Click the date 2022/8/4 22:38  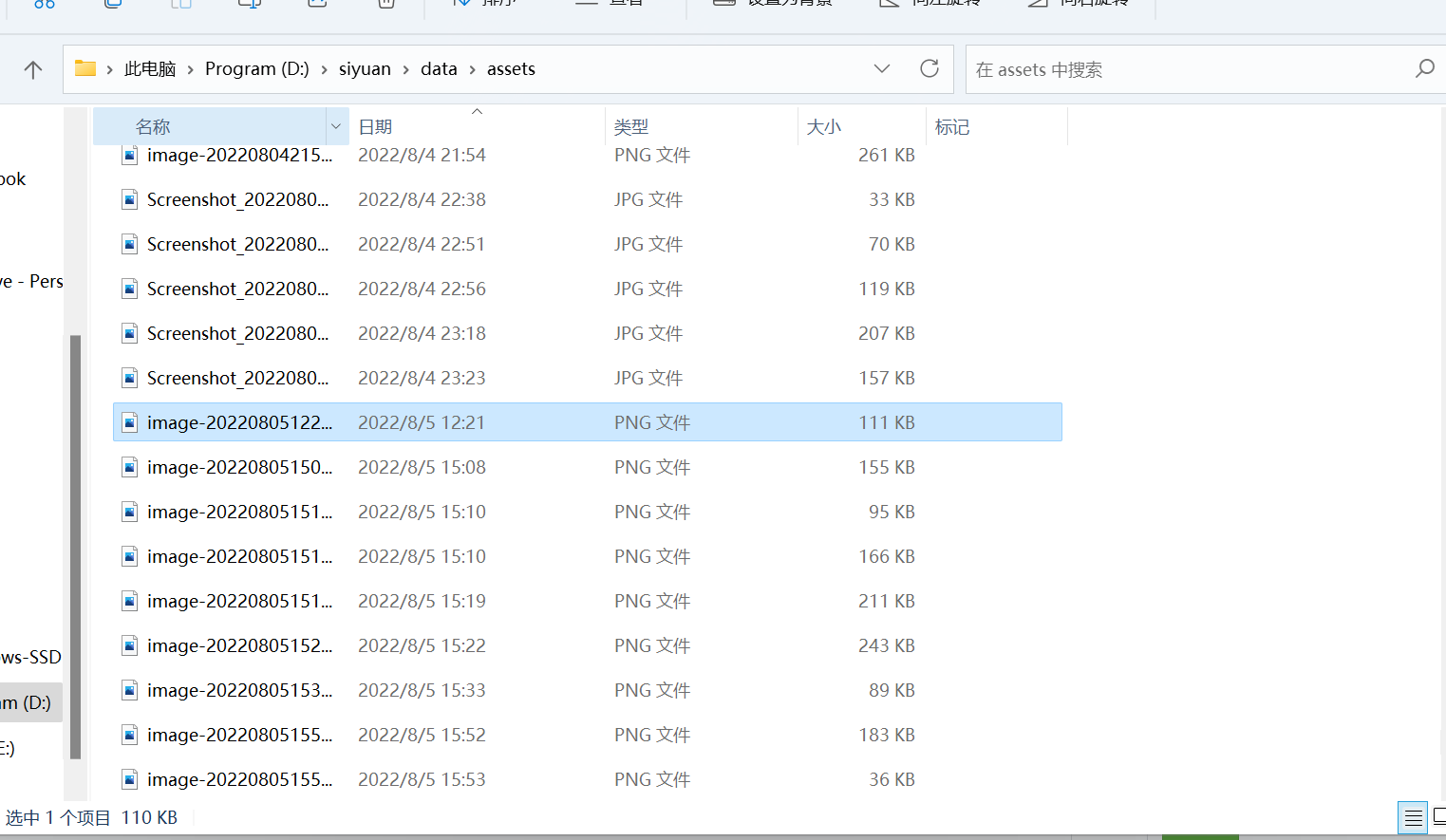422,199
